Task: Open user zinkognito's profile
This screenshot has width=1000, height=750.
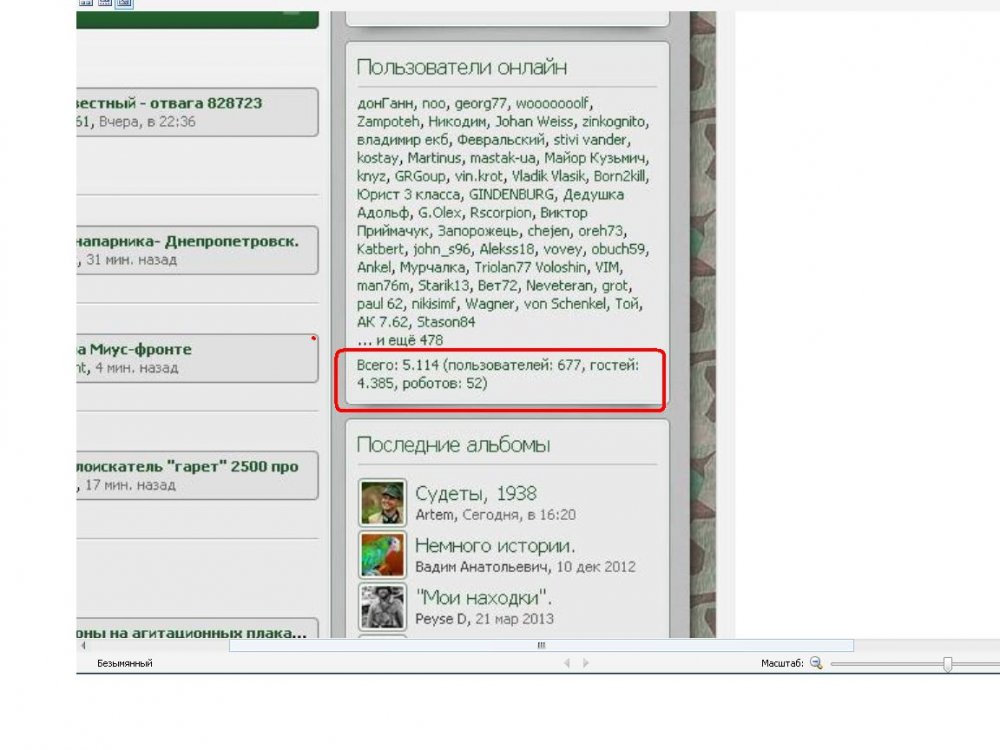Action: click(x=613, y=121)
